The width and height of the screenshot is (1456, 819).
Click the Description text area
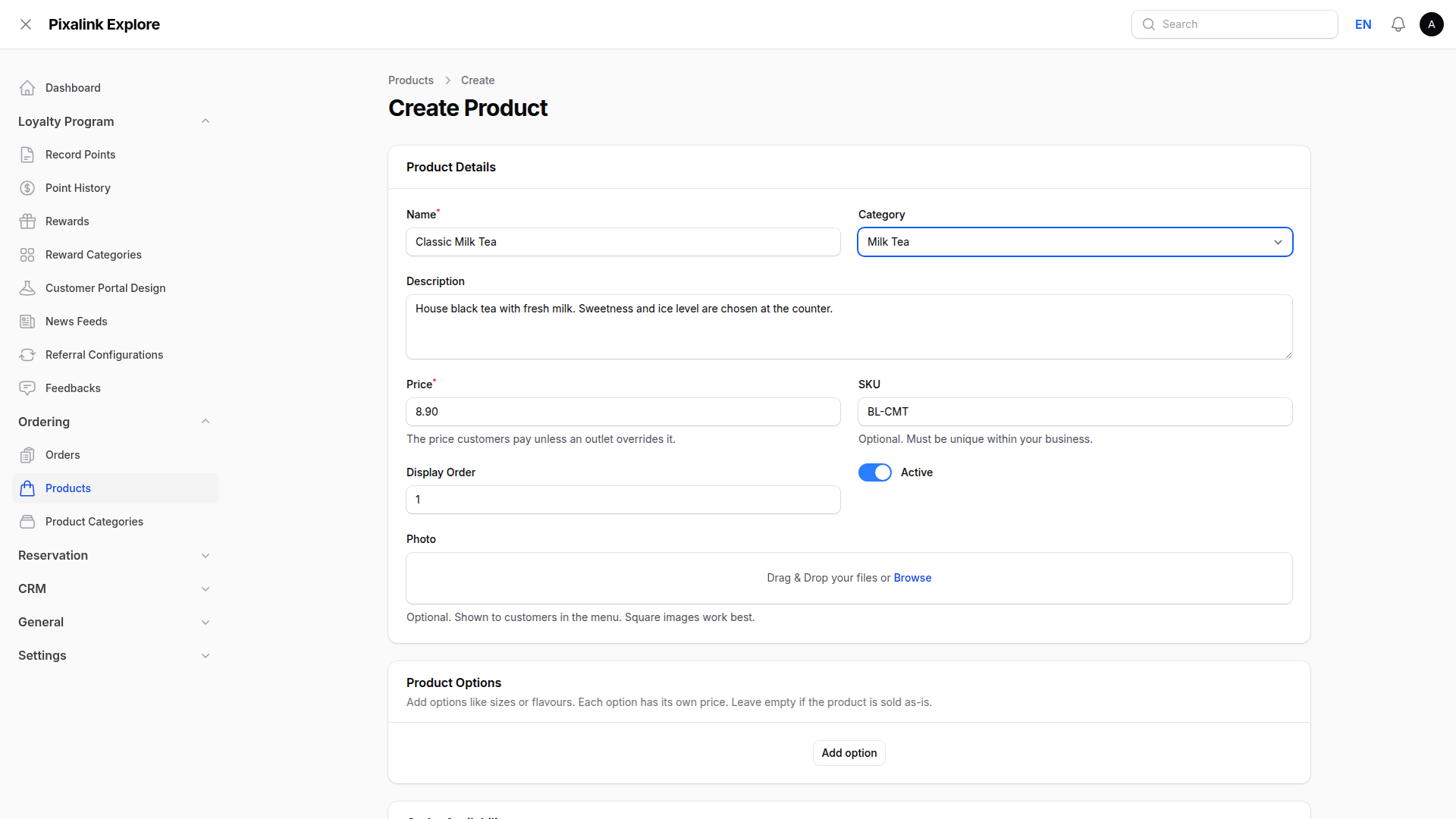(849, 327)
